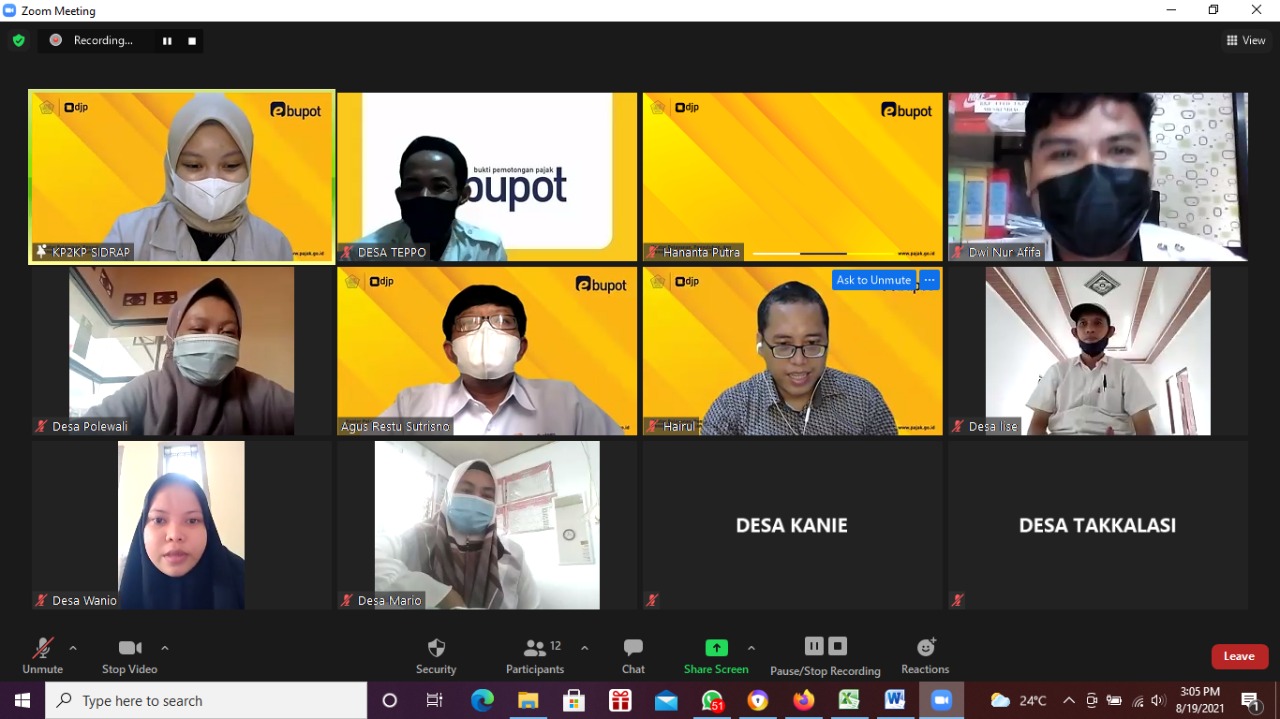The image size is (1280, 719).
Task: Open more options on Hairul's video
Action: tap(929, 280)
